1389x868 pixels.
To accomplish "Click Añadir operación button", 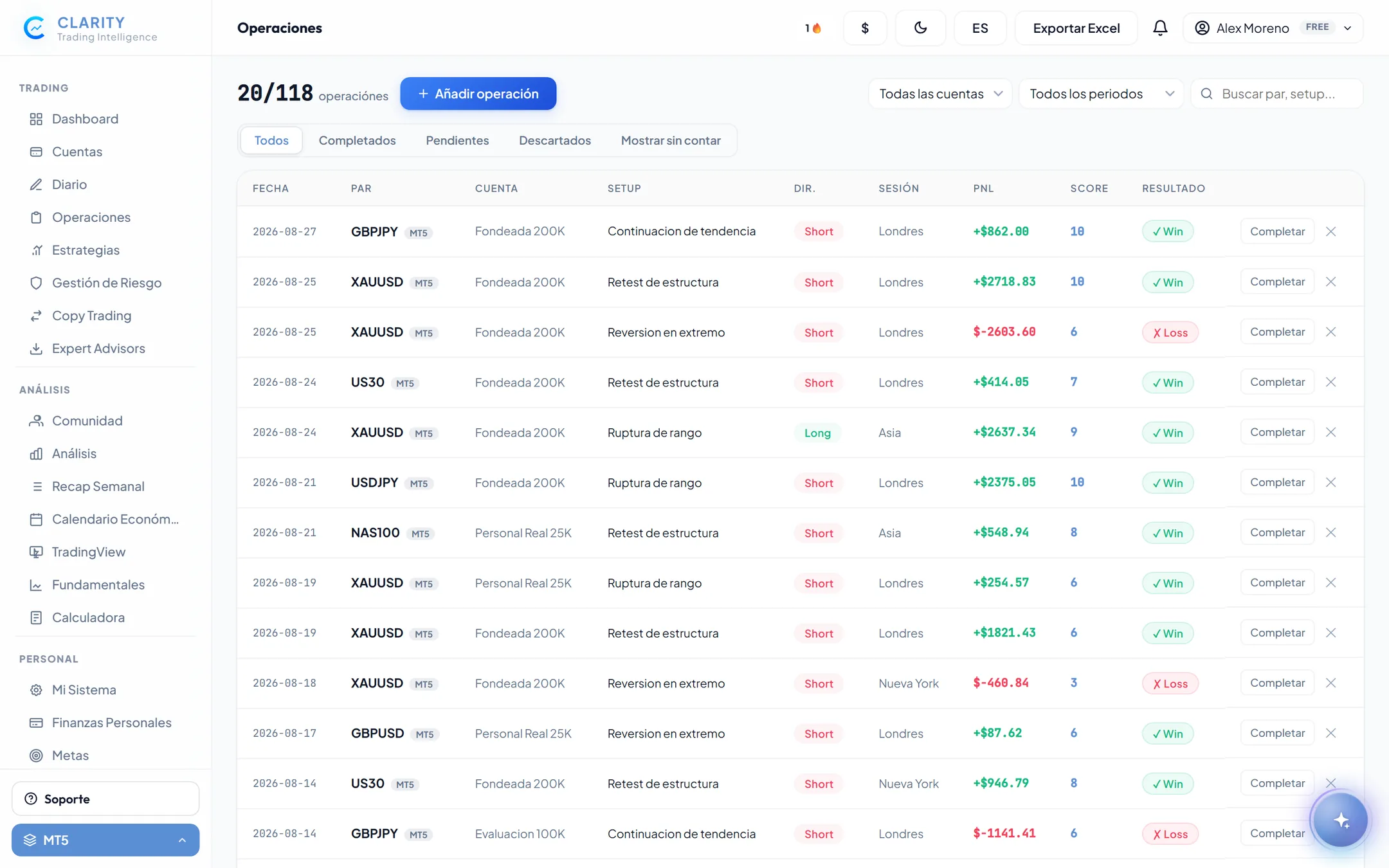I will pos(478,94).
